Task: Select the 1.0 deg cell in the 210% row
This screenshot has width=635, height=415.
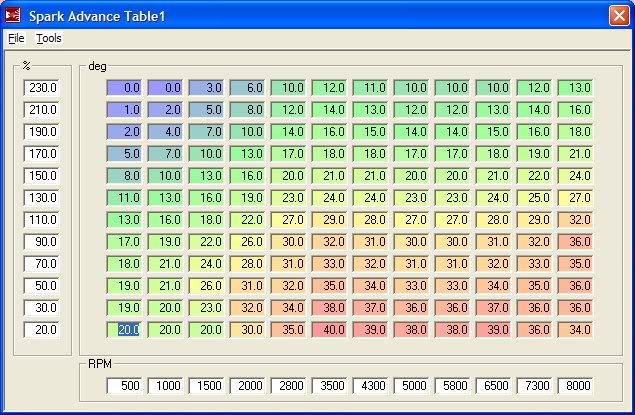Action: (124, 110)
